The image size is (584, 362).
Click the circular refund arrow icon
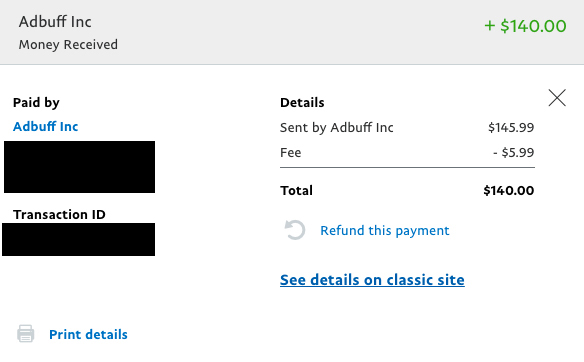(295, 230)
